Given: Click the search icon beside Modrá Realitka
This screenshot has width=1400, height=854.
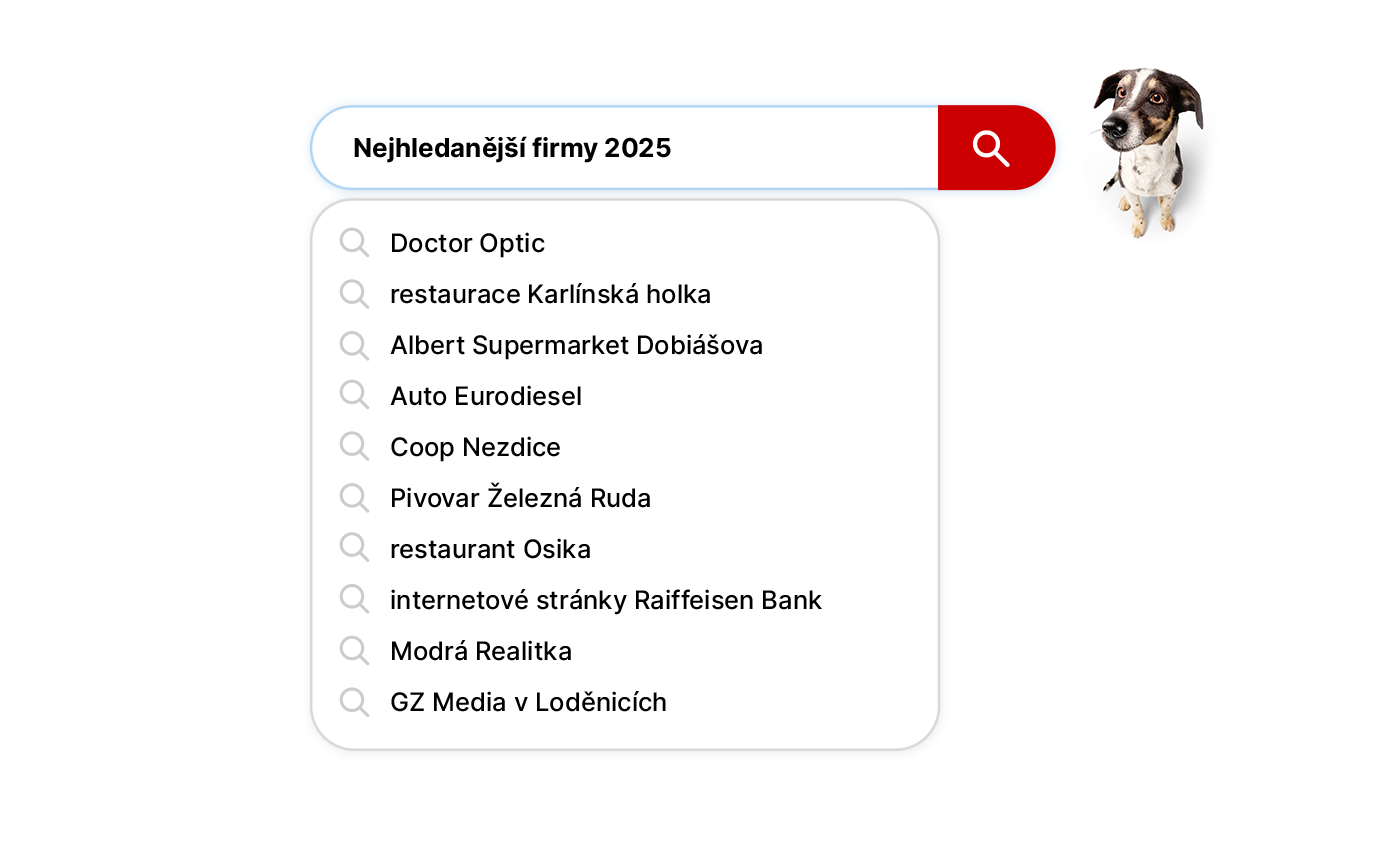Looking at the screenshot, I should tap(354, 651).
